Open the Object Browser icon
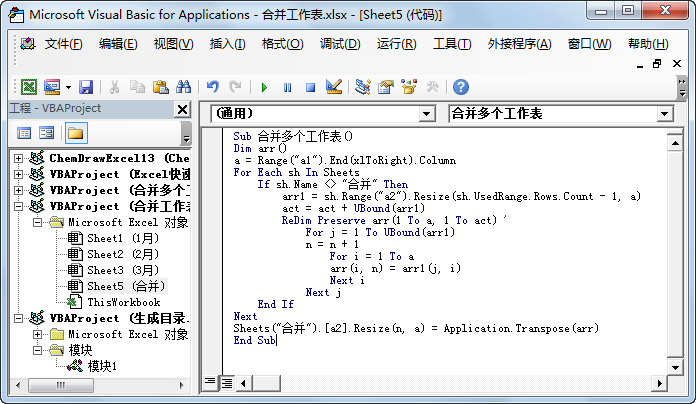The image size is (696, 404). tap(409, 87)
